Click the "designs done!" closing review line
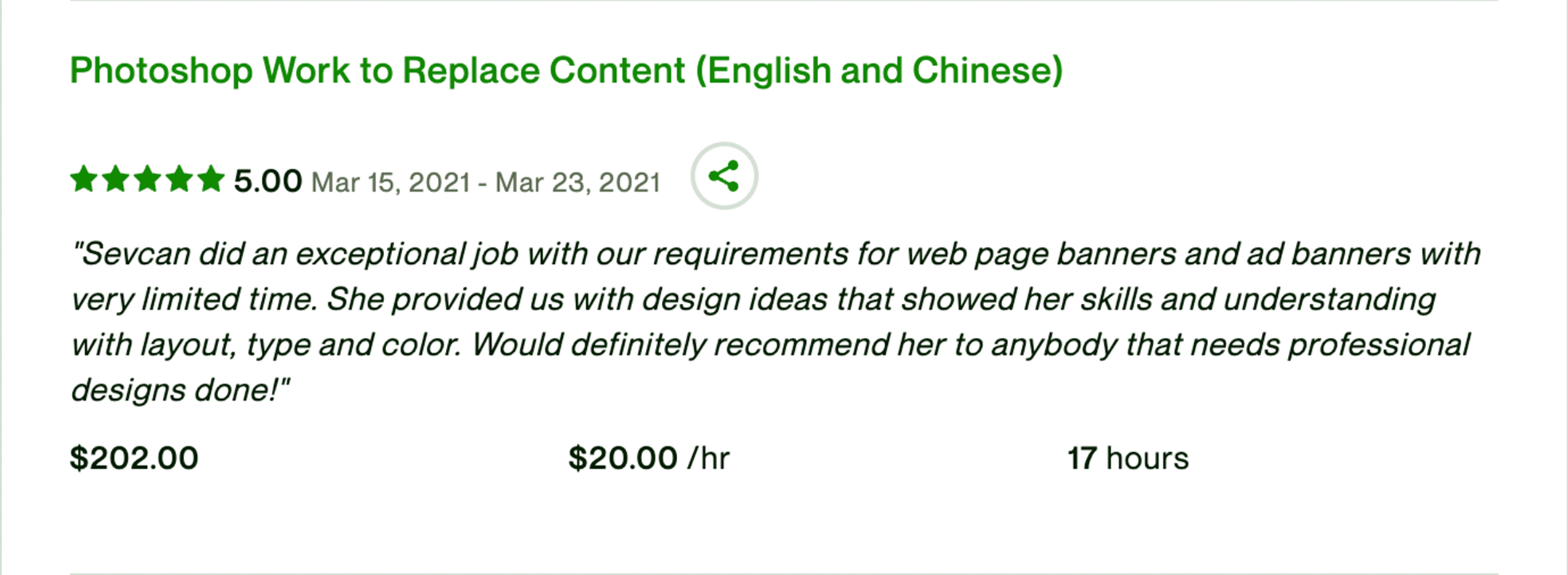 [180, 390]
